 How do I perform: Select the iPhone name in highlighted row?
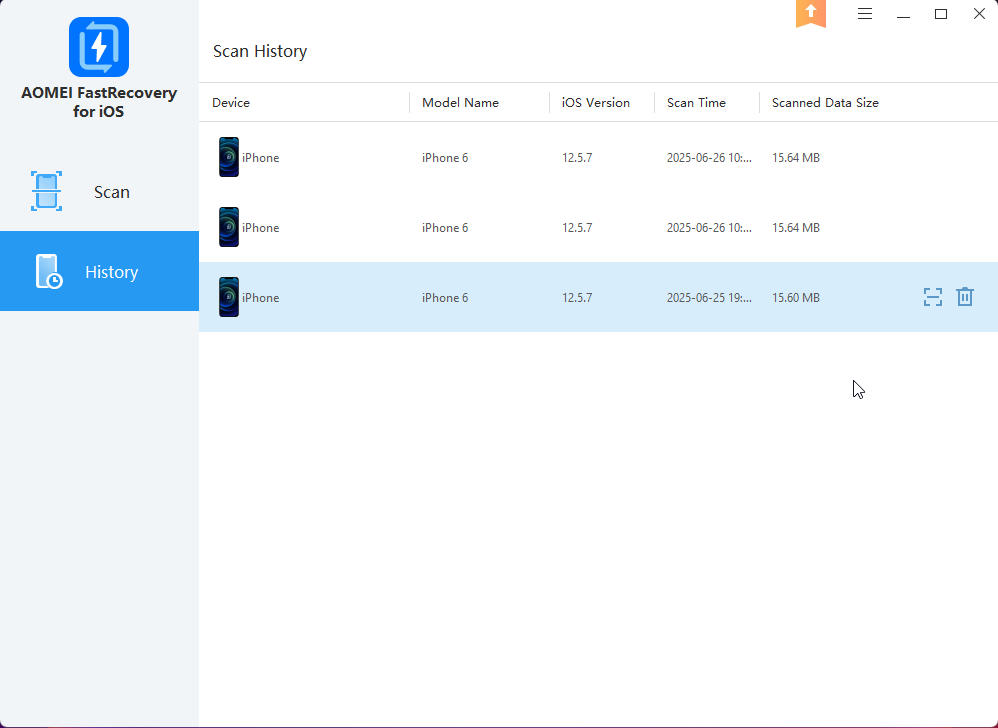coord(260,298)
